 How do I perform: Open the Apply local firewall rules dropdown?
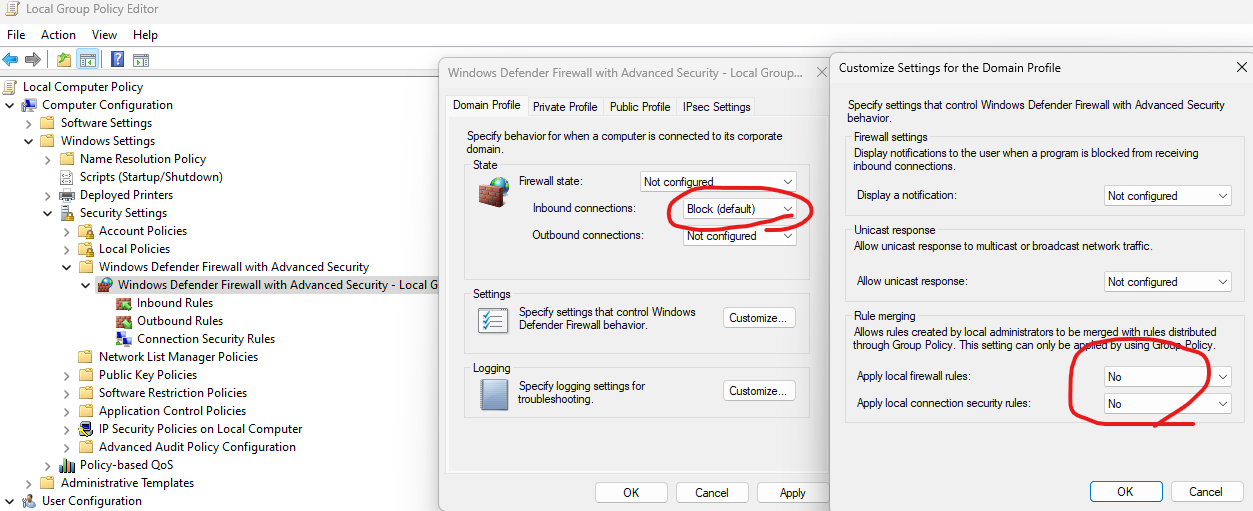[1167, 377]
